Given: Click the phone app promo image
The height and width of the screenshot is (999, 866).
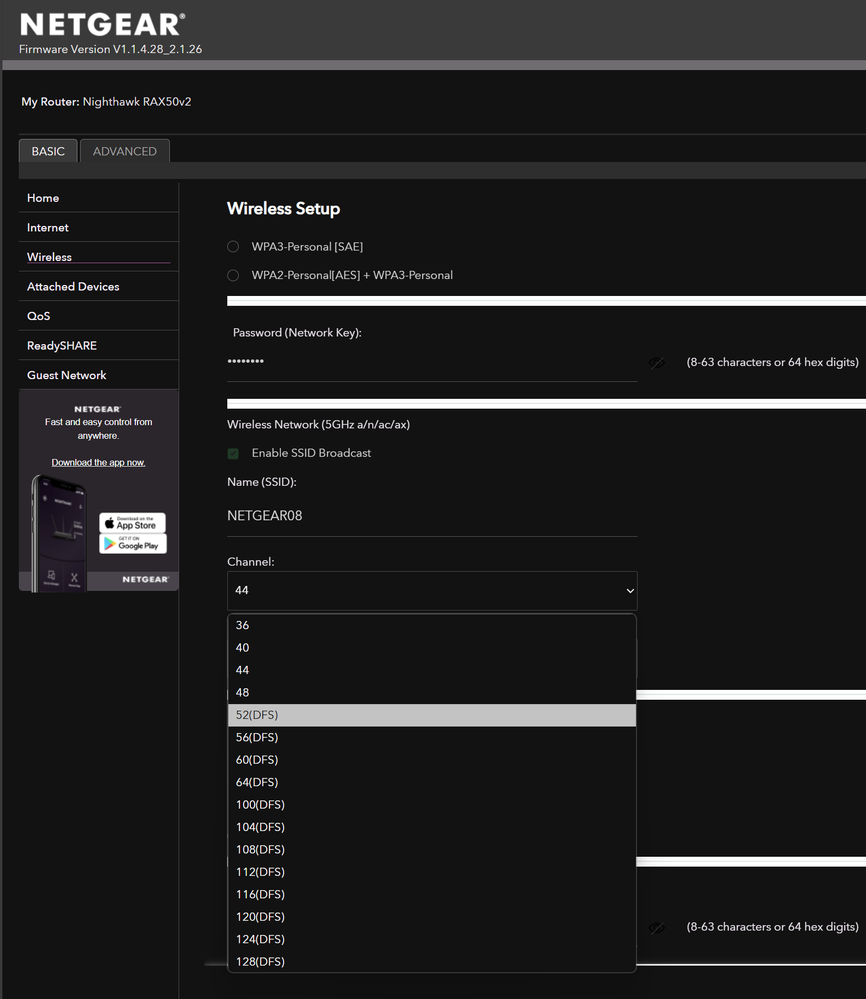Looking at the screenshot, I should [x=59, y=533].
